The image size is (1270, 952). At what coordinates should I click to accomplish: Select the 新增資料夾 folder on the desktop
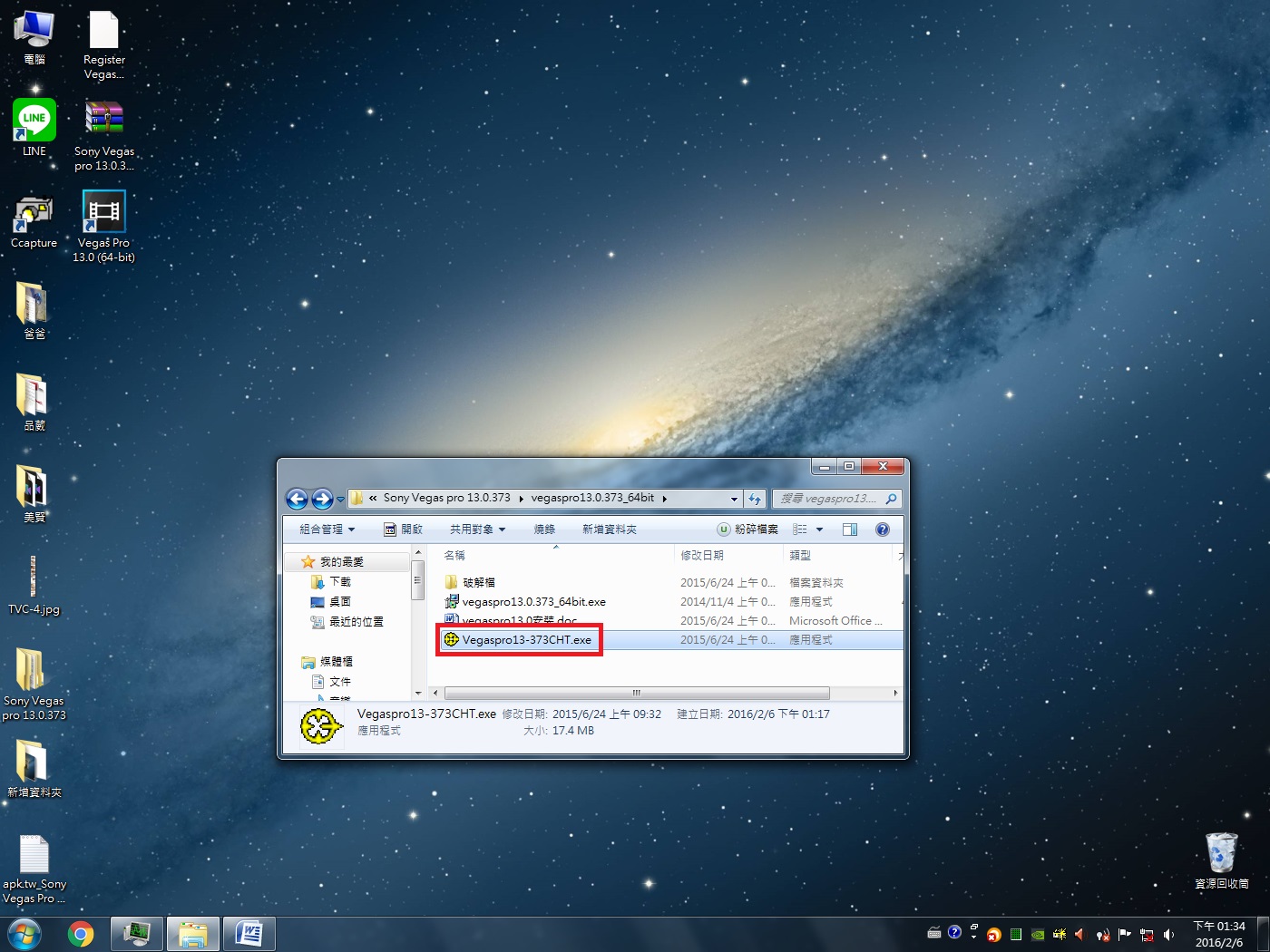(x=34, y=769)
